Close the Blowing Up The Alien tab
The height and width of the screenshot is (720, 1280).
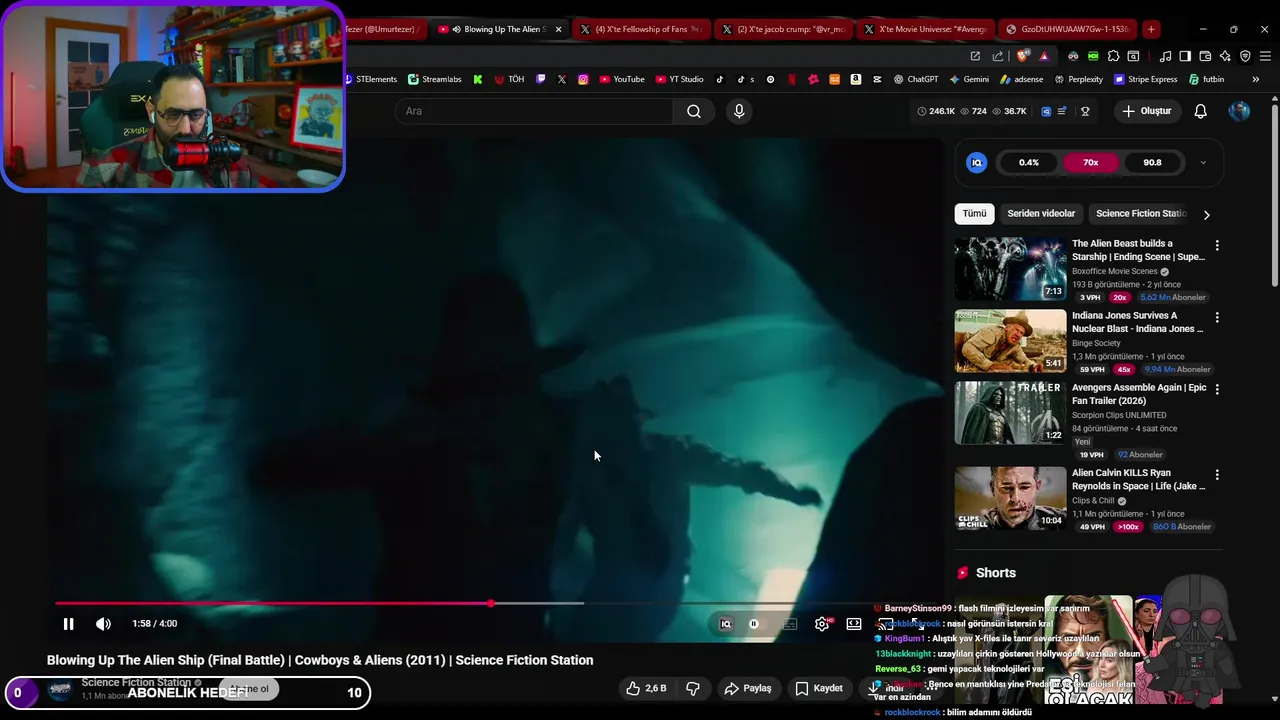click(x=558, y=29)
